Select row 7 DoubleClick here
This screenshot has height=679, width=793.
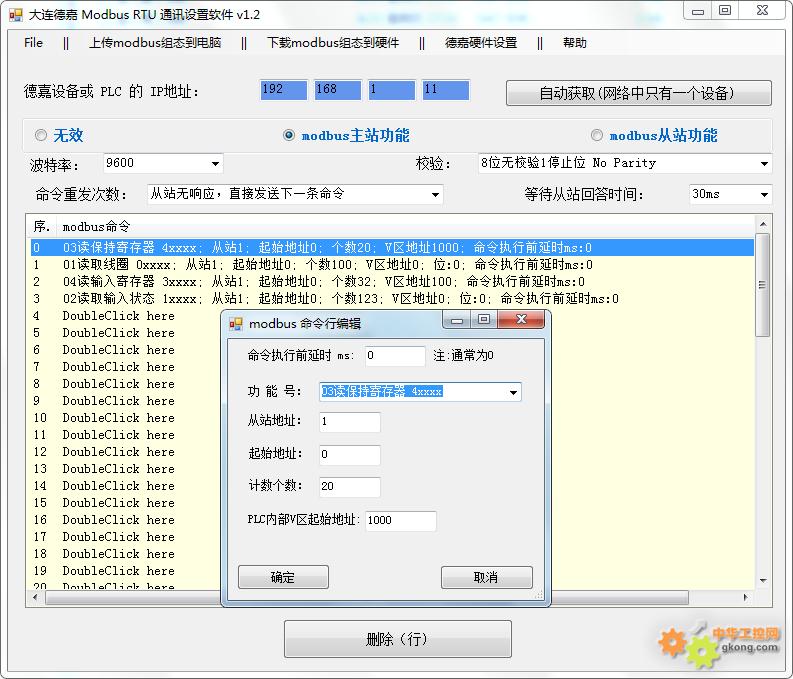(118, 367)
